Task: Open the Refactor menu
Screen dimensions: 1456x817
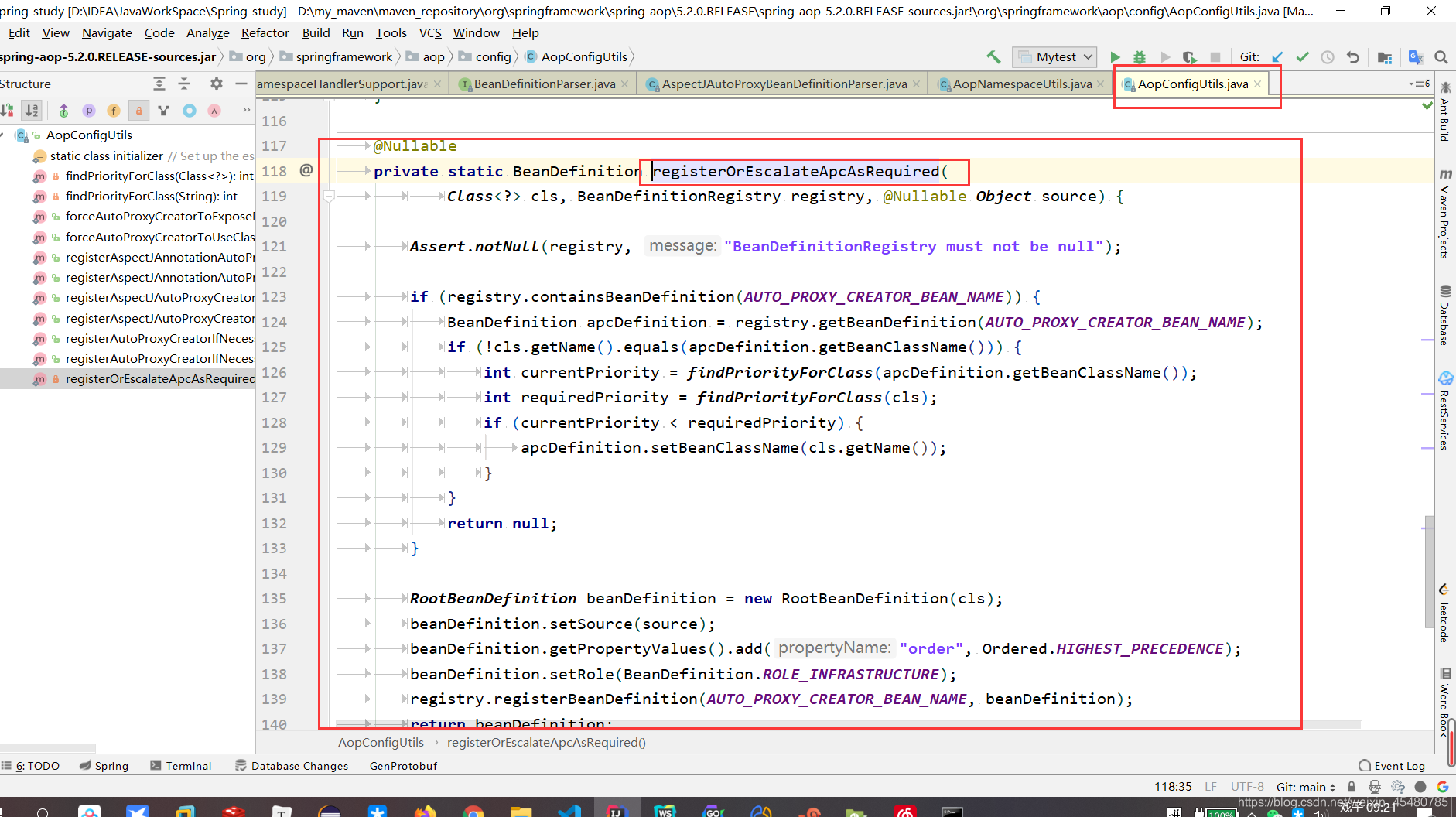Action: (265, 32)
